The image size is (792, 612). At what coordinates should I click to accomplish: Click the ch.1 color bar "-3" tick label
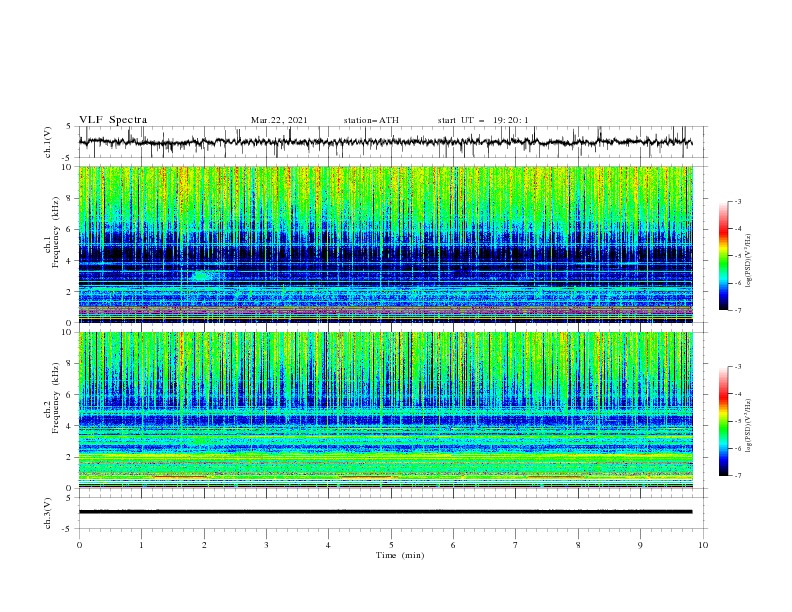click(737, 201)
